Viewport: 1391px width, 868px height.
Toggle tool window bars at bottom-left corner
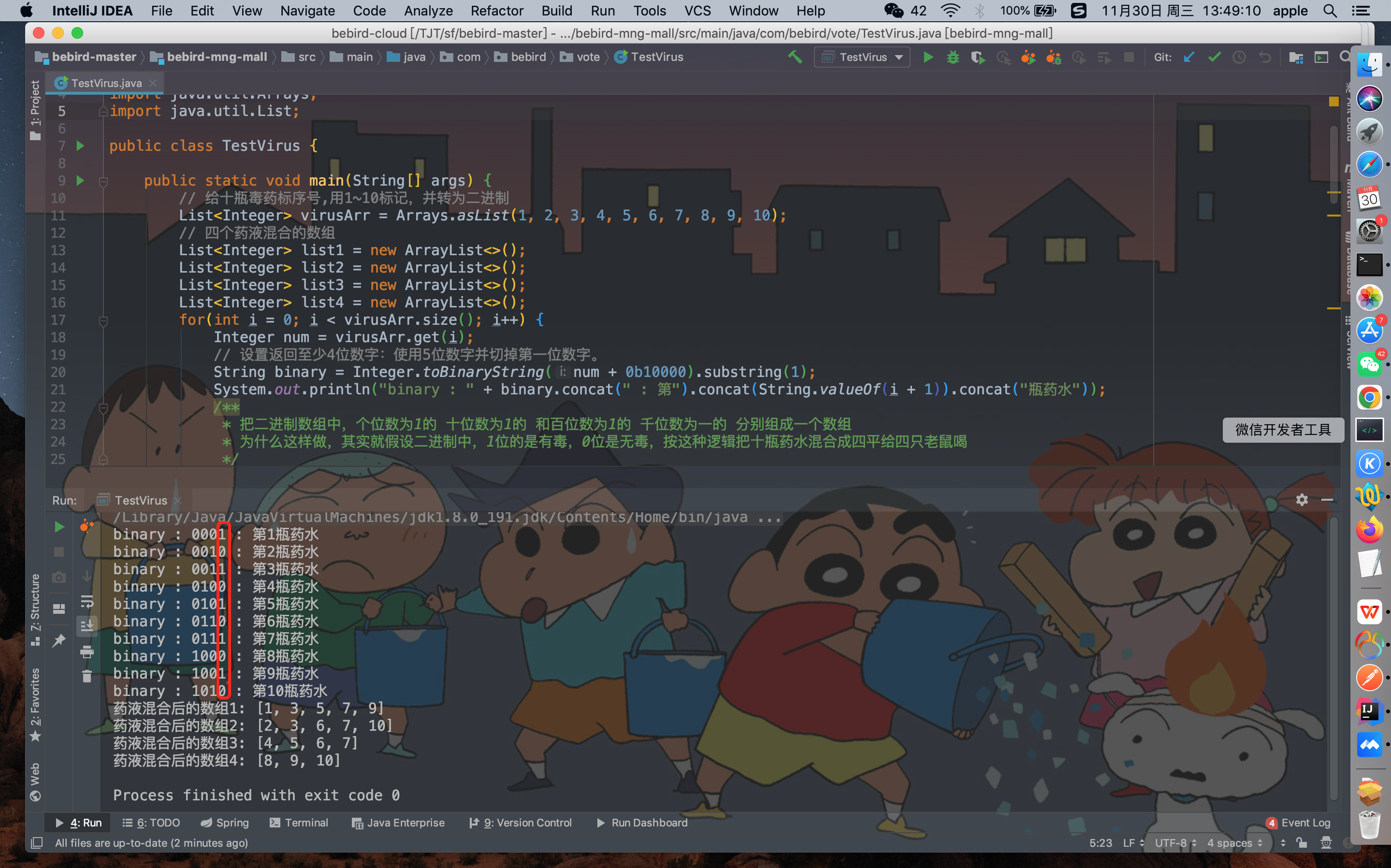click(x=37, y=843)
